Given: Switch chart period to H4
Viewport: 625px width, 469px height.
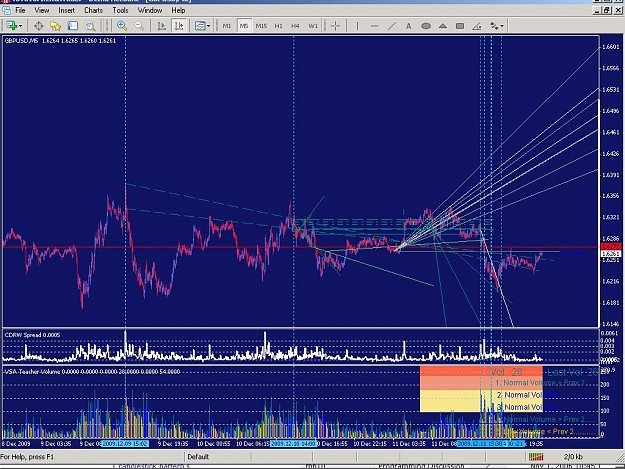Looking at the screenshot, I should coord(295,26).
